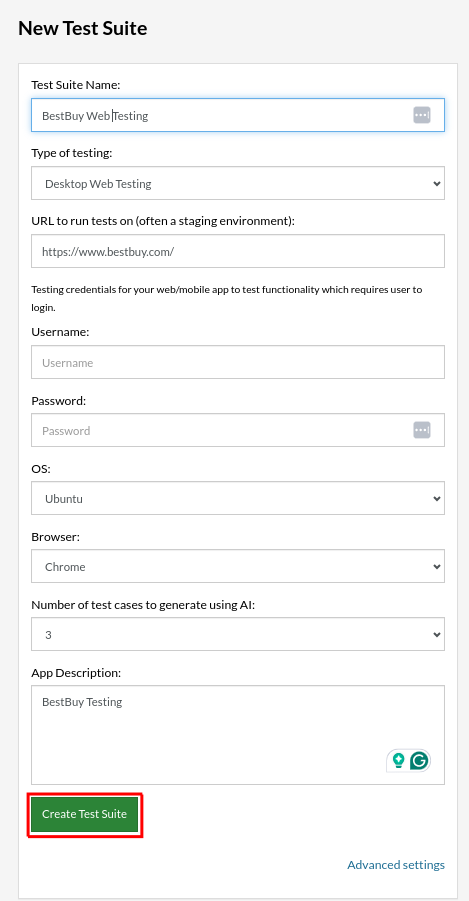Click the green Grammarly G icon
Viewport: 469px width, 901px height.
point(419,760)
